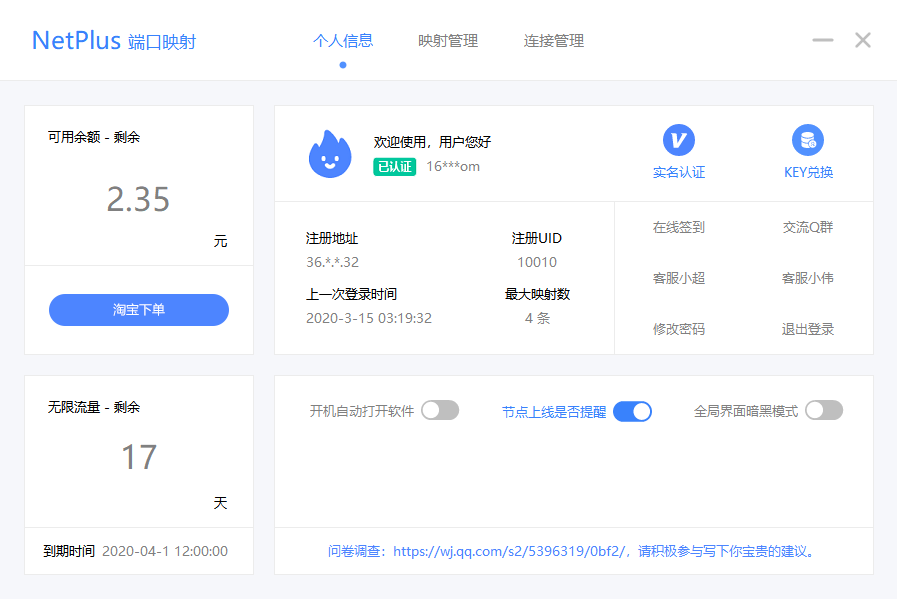This screenshot has height=599, width=897.
Task: Open the 问卷调查 survey URL
Action: (x=510, y=551)
